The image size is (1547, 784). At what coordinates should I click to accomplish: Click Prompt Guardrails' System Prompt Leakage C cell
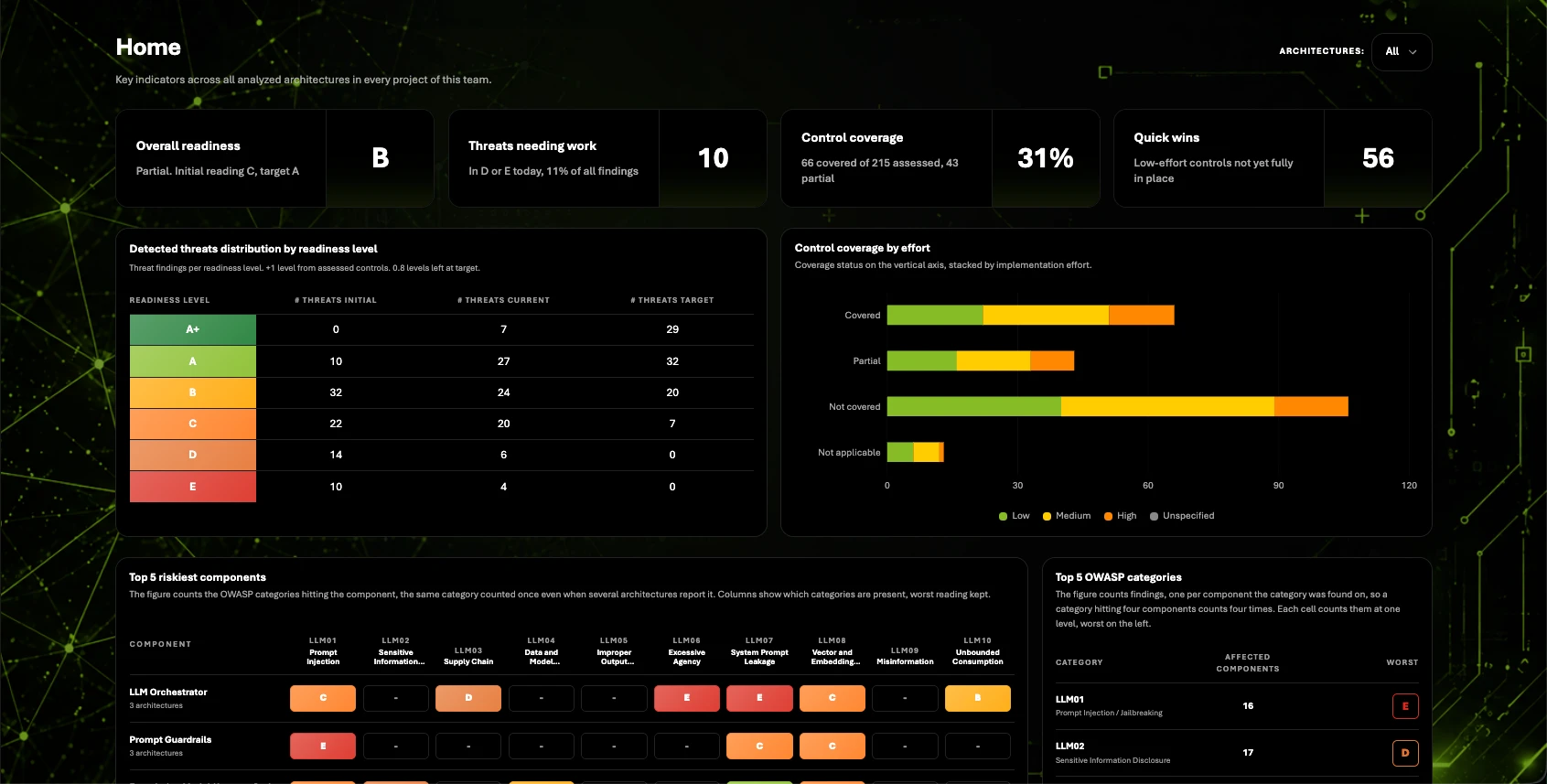coord(759,746)
